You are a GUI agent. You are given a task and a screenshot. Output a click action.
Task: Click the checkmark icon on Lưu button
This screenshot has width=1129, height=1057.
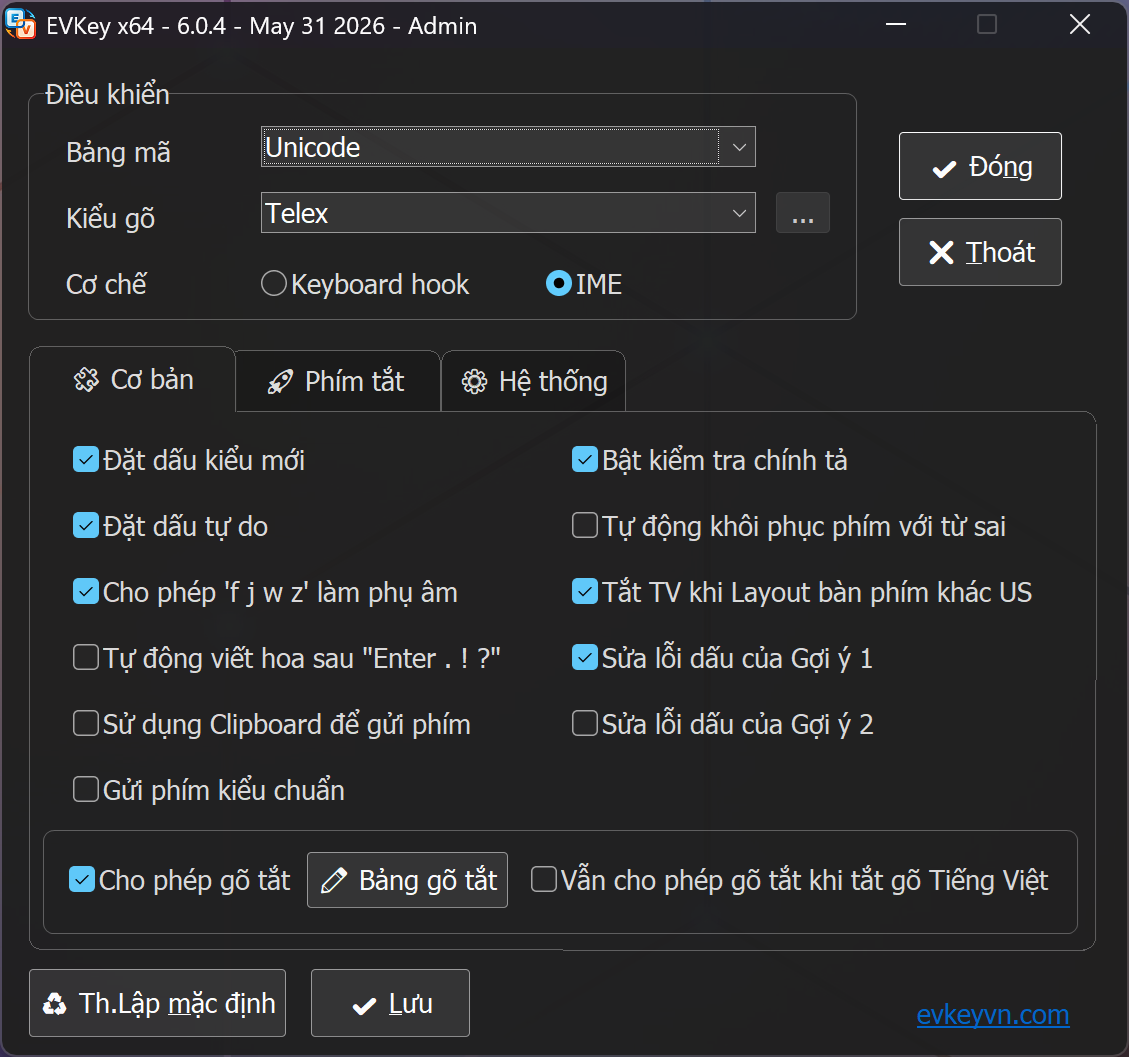(364, 1005)
